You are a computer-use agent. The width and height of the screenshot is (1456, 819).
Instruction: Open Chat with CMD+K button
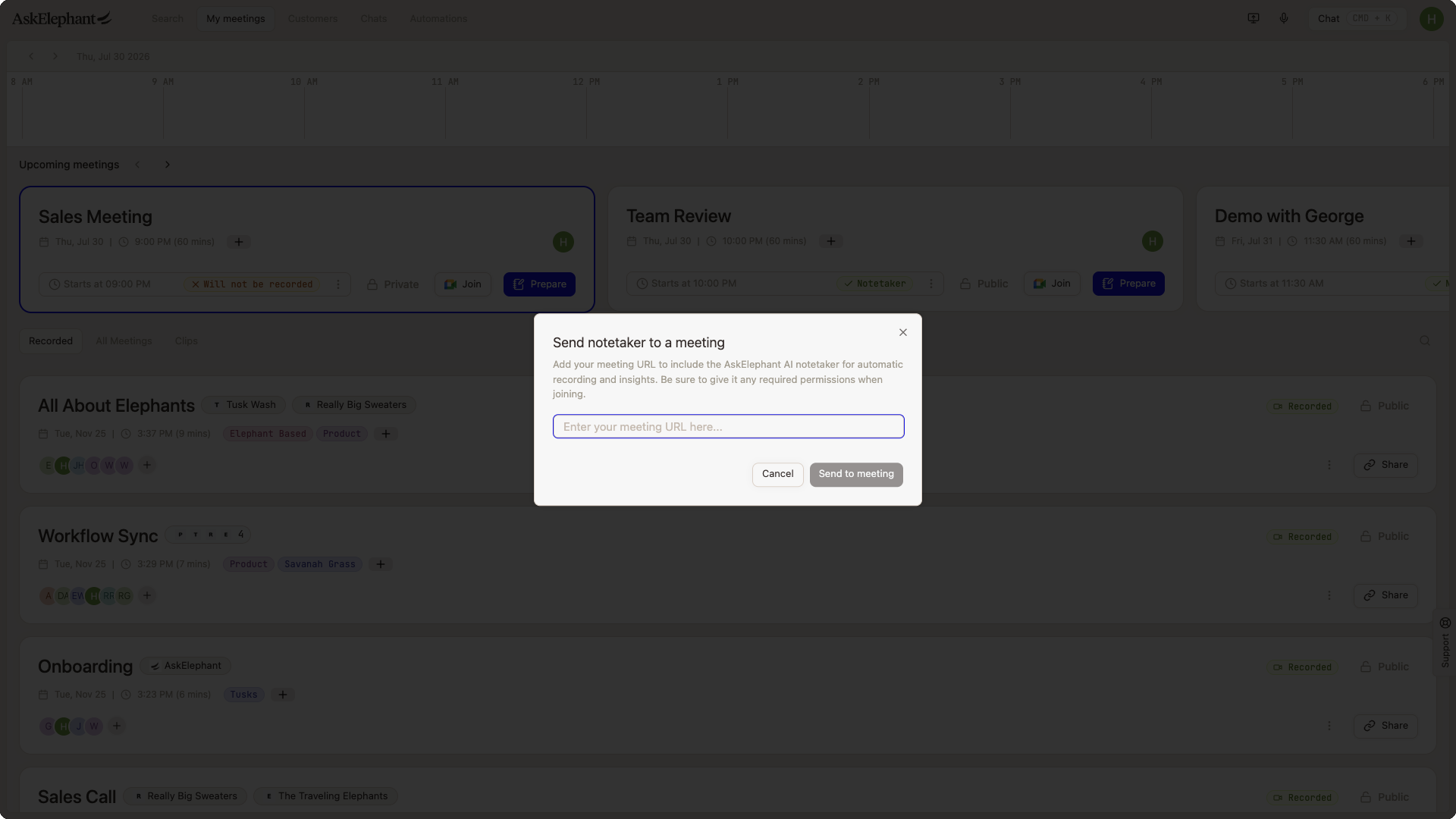pyautogui.click(x=1357, y=18)
